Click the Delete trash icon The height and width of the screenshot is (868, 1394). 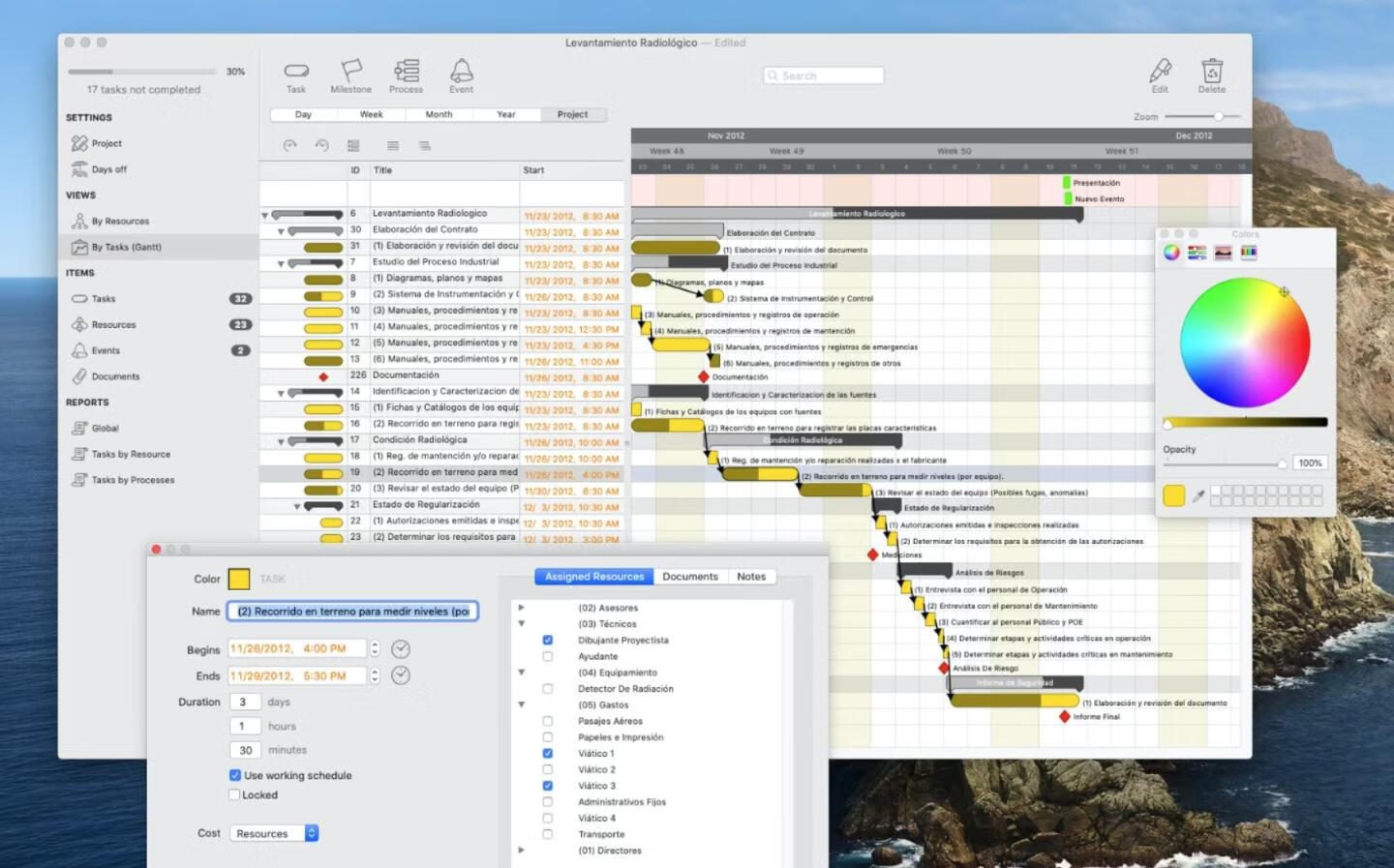click(x=1211, y=72)
